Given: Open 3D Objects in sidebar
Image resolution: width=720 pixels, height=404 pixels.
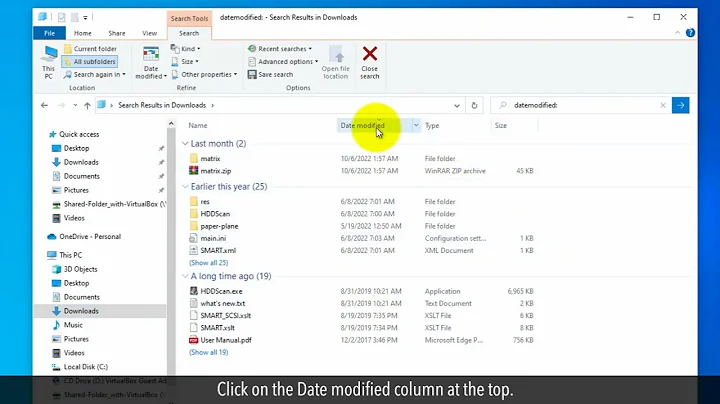Looking at the screenshot, I should pyautogui.click(x=80, y=269).
